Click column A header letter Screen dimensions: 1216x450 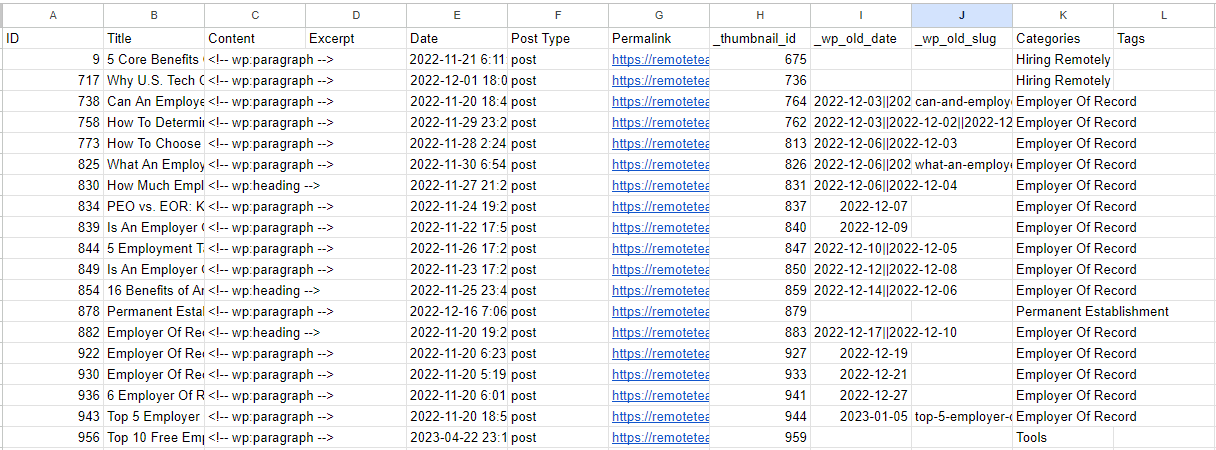click(x=53, y=16)
